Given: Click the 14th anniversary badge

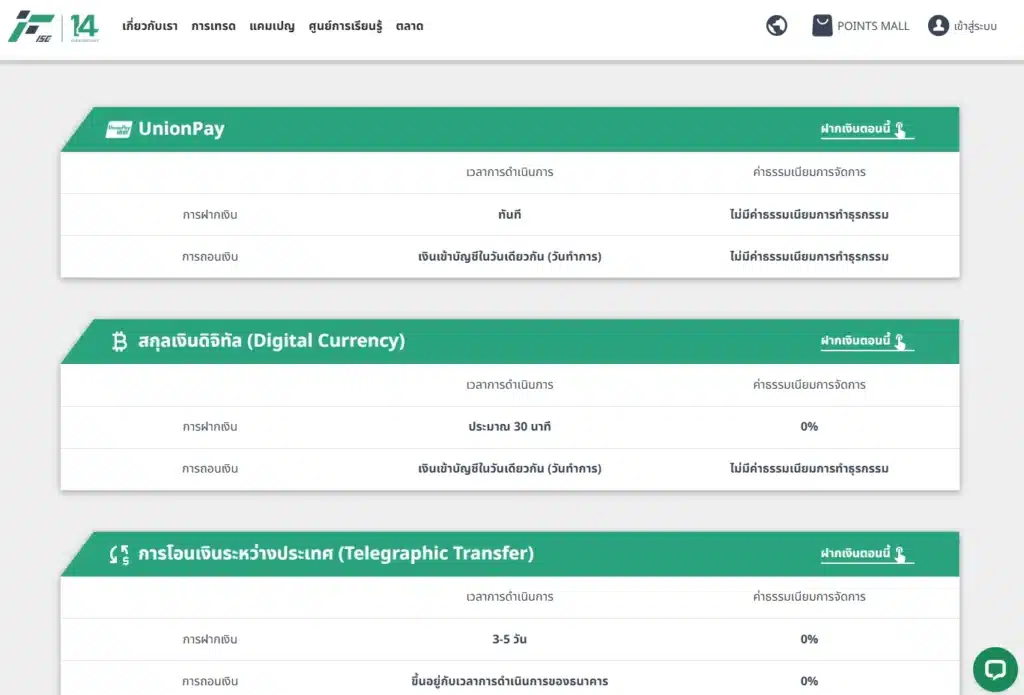Looking at the screenshot, I should pos(84,27).
